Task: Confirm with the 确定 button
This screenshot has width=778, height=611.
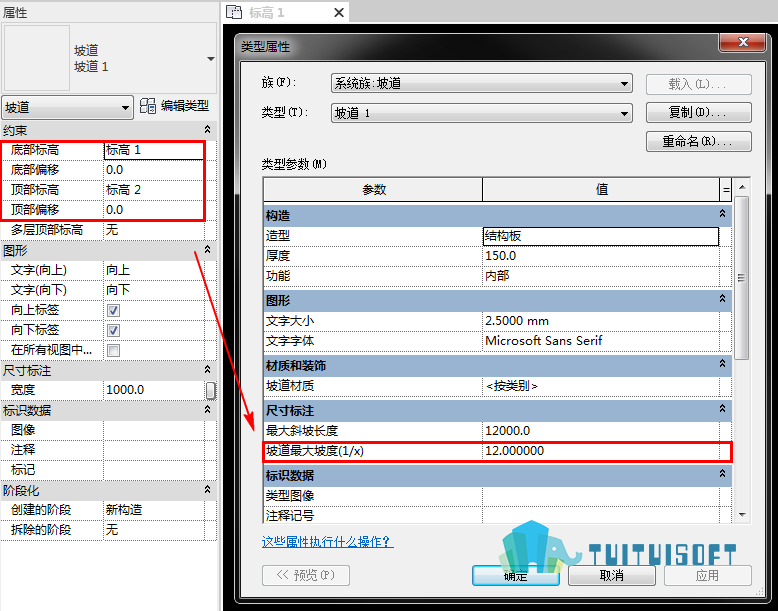Action: click(x=516, y=576)
